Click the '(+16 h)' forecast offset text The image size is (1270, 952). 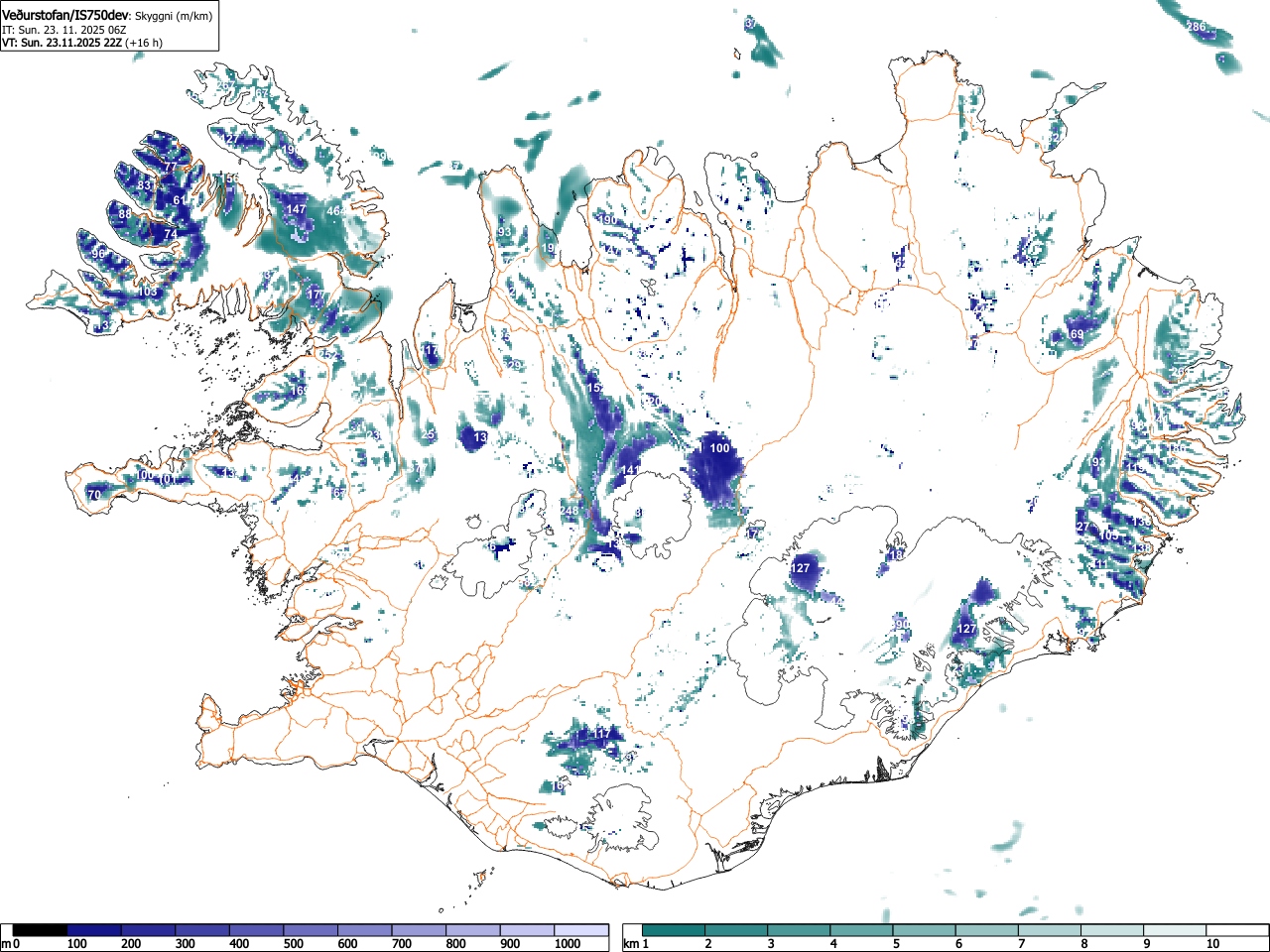tap(144, 43)
